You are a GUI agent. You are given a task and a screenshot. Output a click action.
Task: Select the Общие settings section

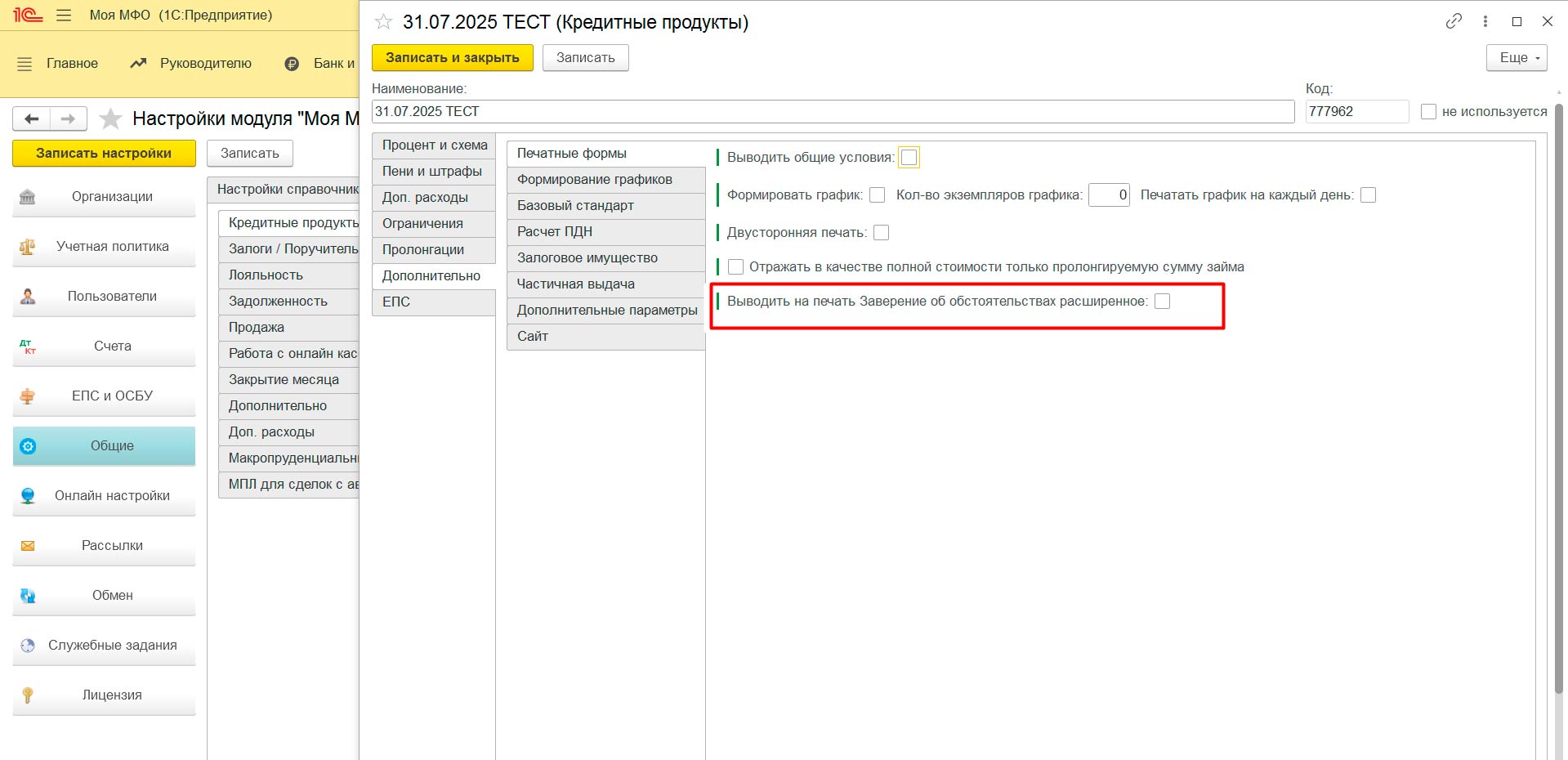coord(104,446)
